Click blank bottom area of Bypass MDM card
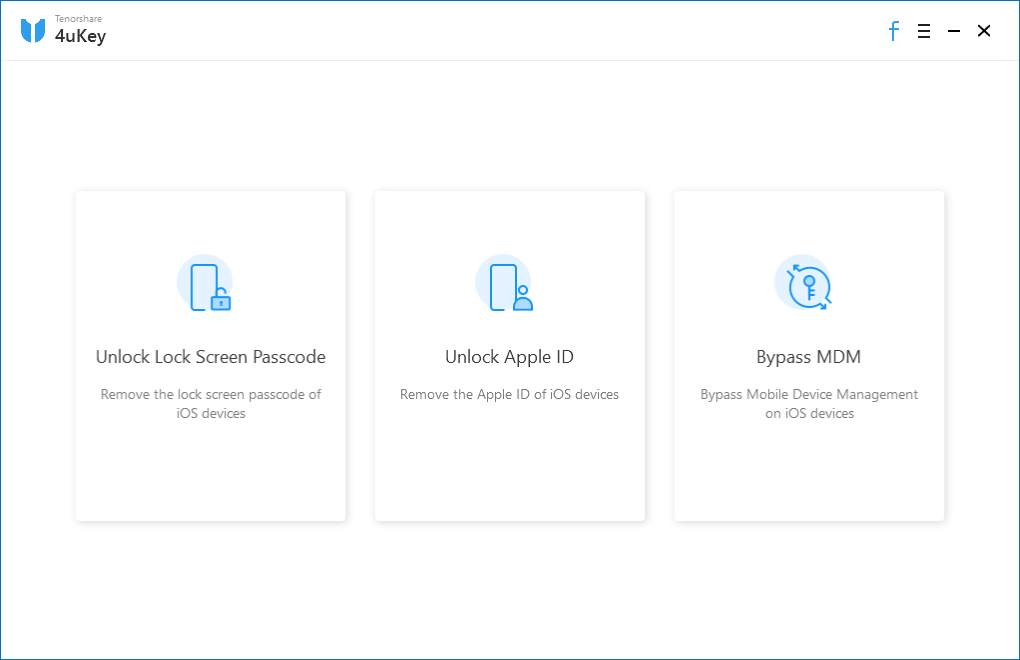 tap(808, 475)
